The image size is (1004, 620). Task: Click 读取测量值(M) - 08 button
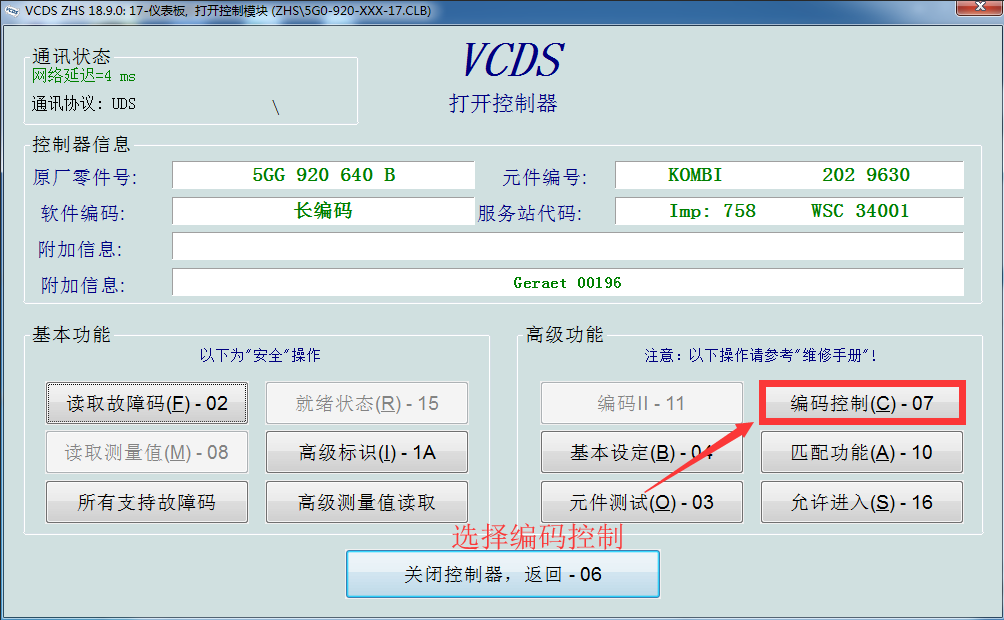(x=147, y=453)
